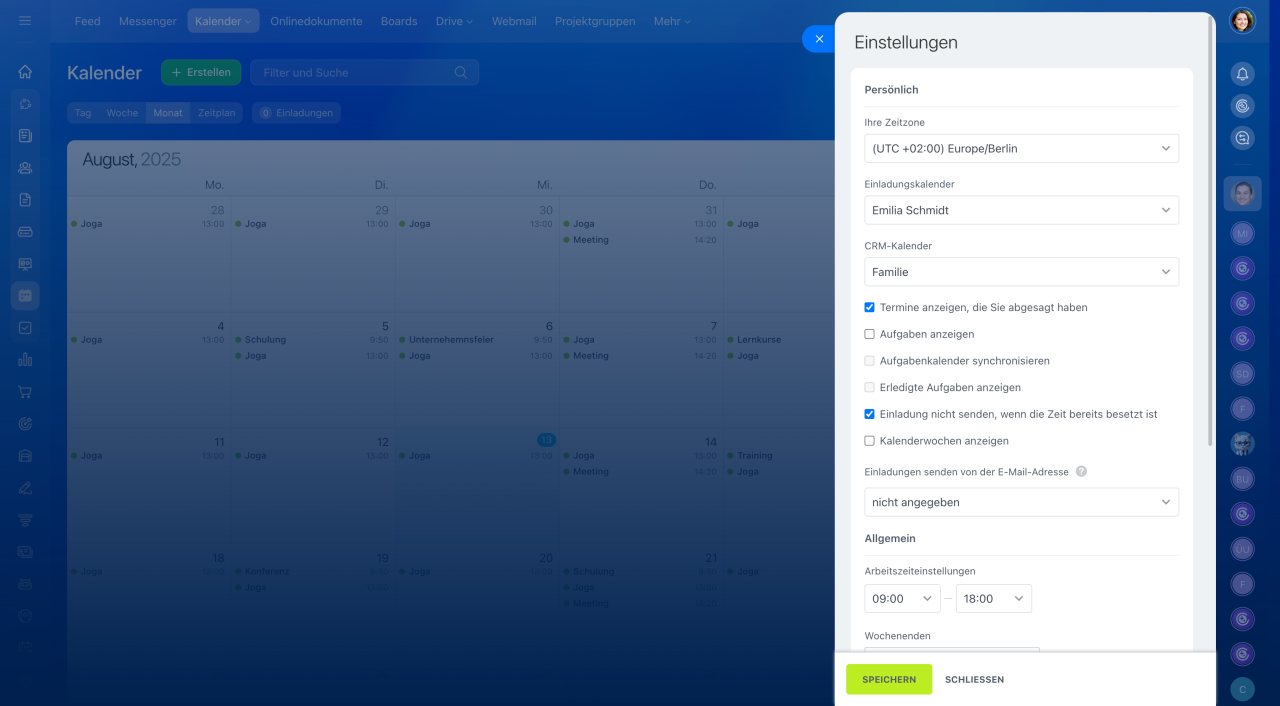Open the Schulung event on the 5th
1280x706 pixels.
click(x=265, y=340)
